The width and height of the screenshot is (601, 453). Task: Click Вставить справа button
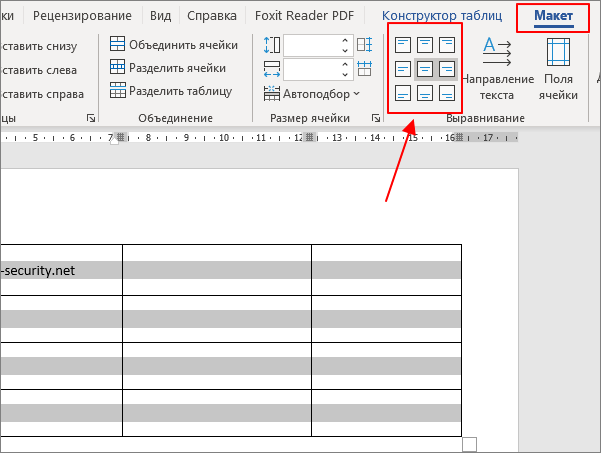(x=41, y=94)
